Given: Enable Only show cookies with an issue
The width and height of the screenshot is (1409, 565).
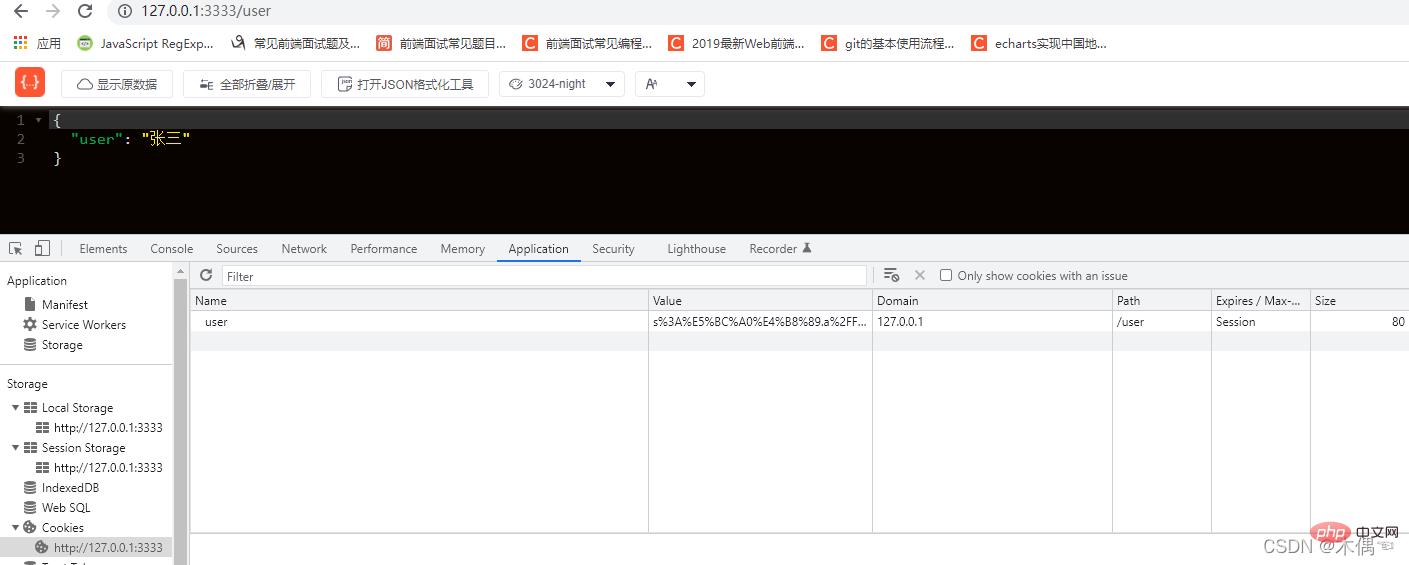Looking at the screenshot, I should click(946, 276).
